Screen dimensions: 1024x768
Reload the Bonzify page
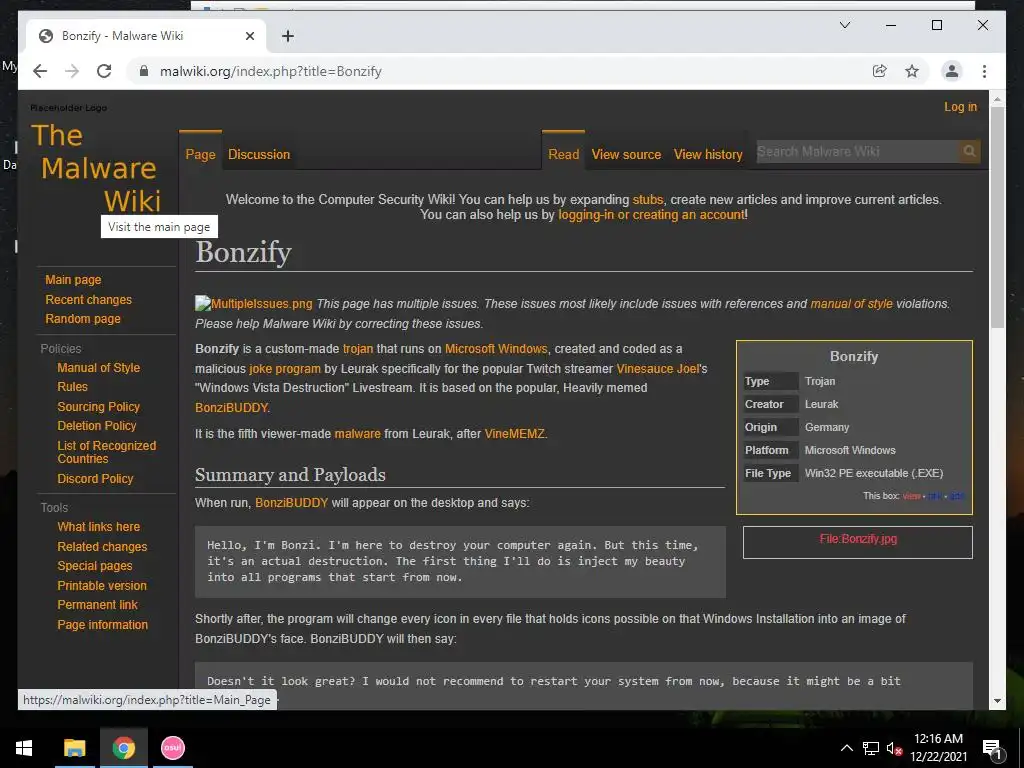[104, 71]
